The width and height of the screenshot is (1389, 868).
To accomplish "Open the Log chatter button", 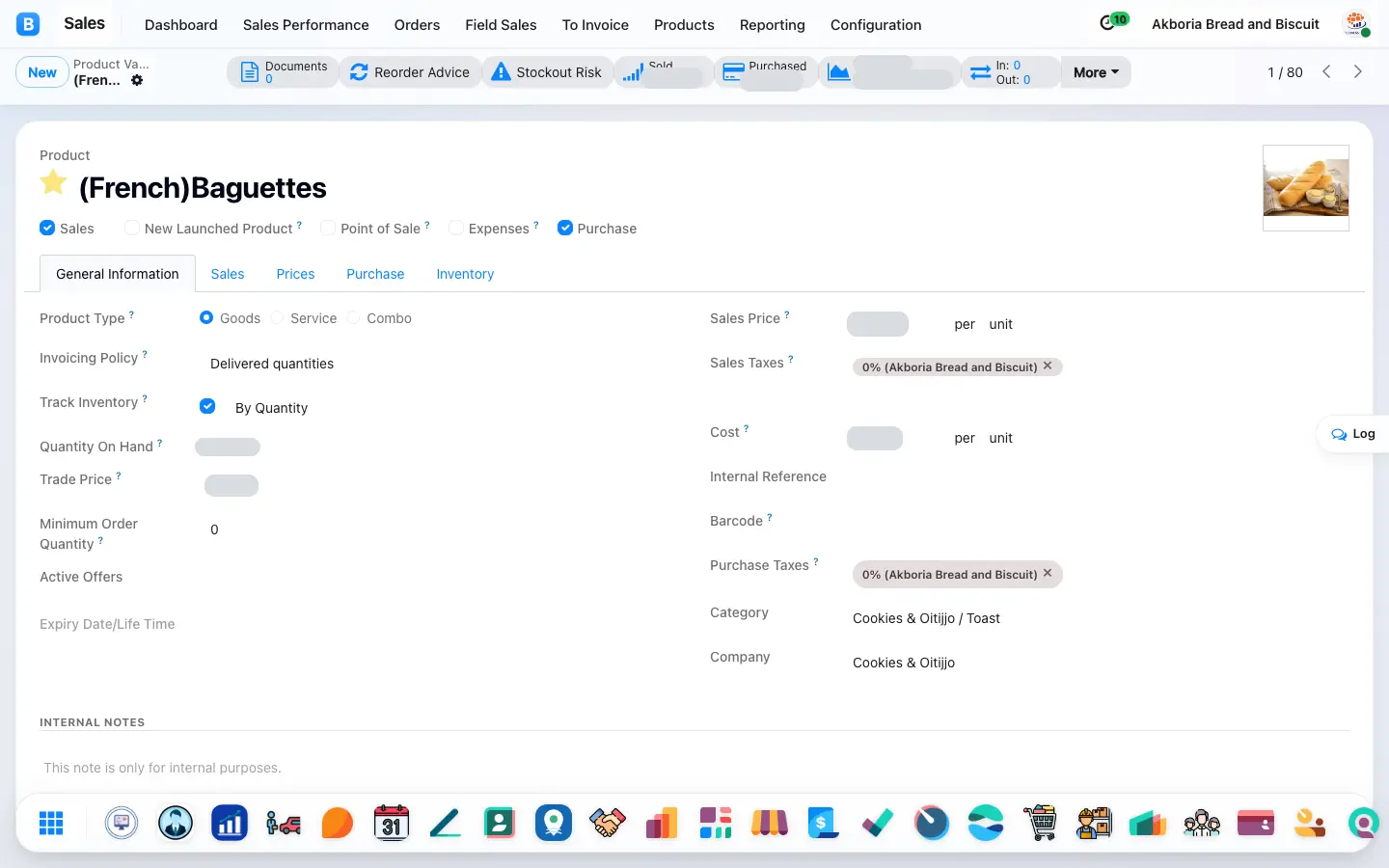I will (x=1353, y=434).
